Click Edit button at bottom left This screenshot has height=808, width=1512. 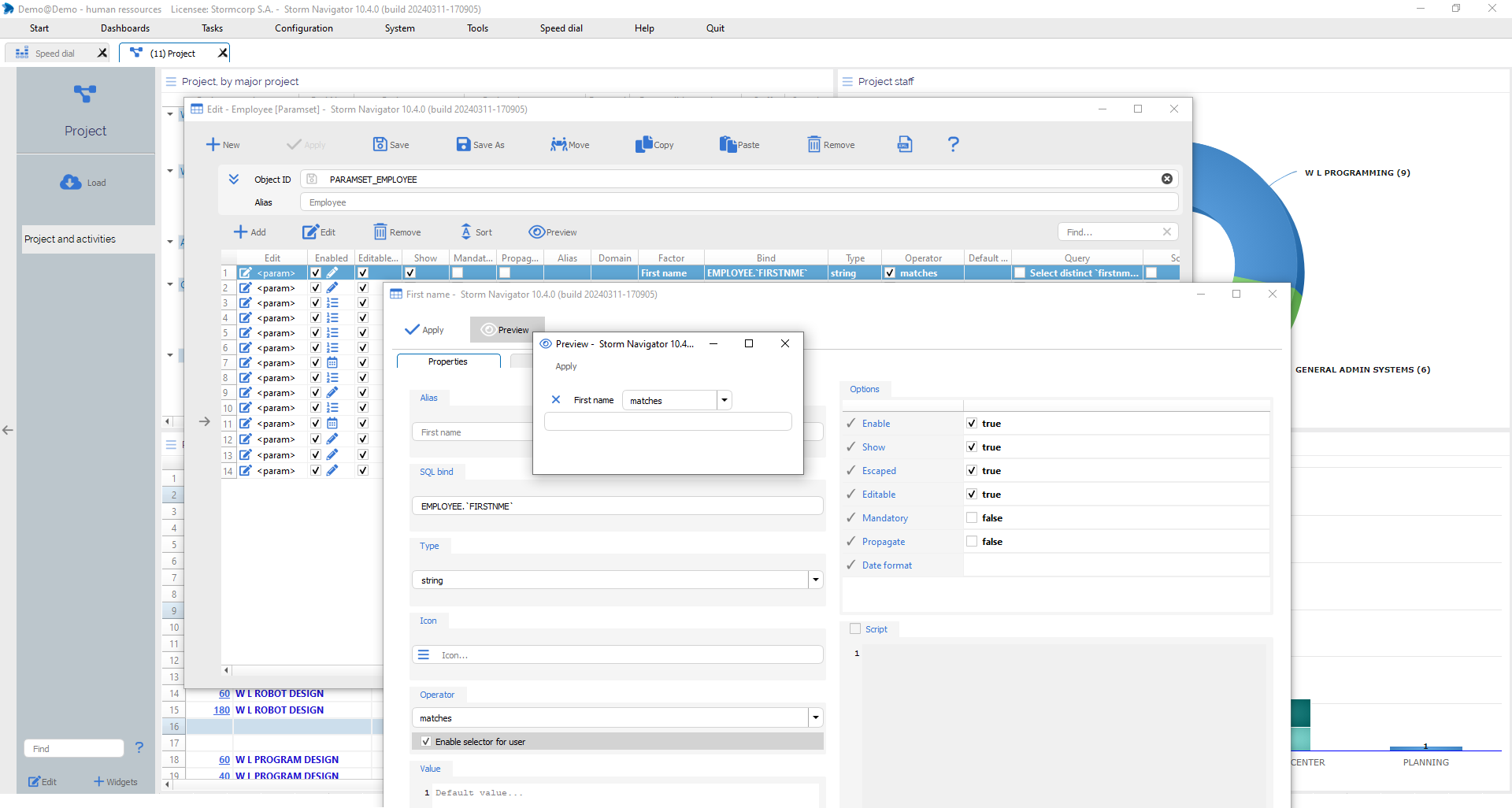click(x=43, y=781)
